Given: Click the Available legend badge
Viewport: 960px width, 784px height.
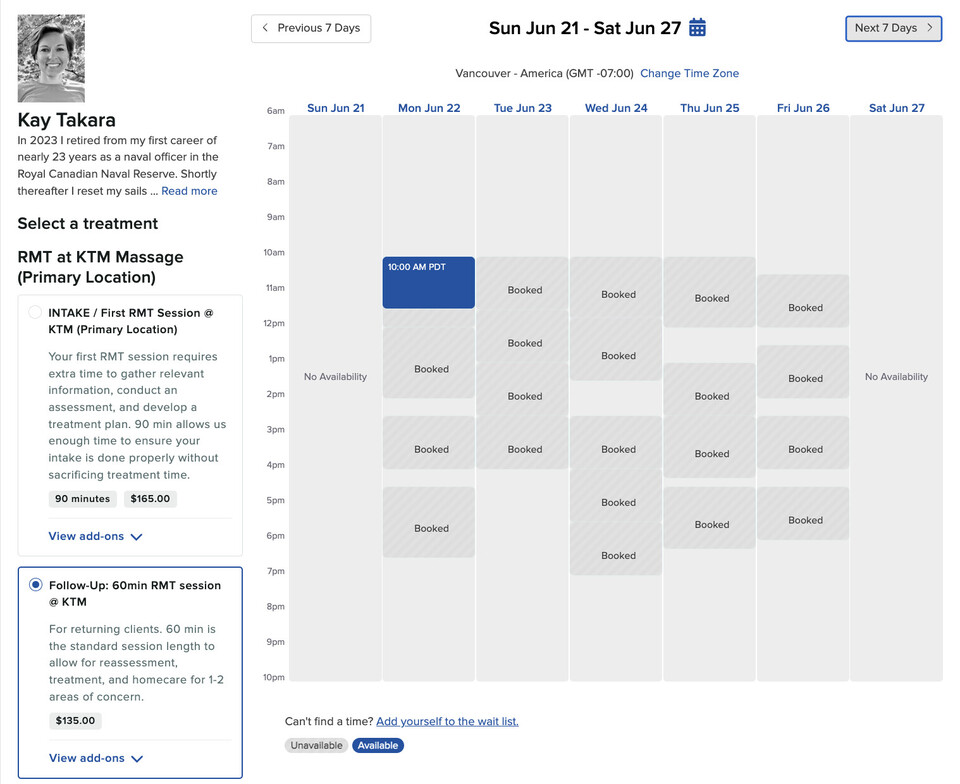Looking at the screenshot, I should [378, 745].
